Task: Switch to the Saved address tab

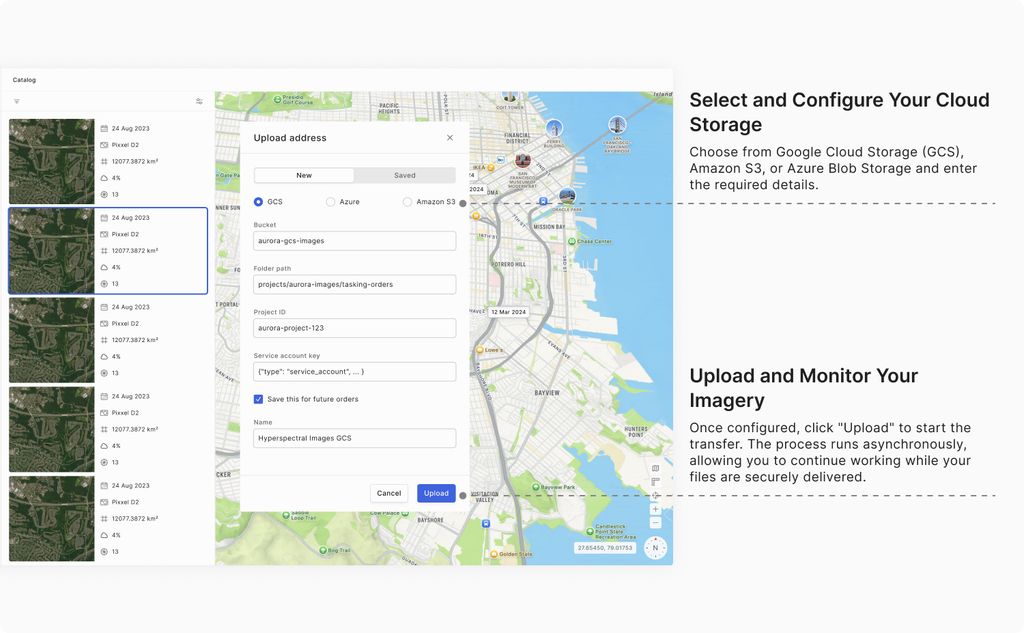Action: [x=405, y=175]
